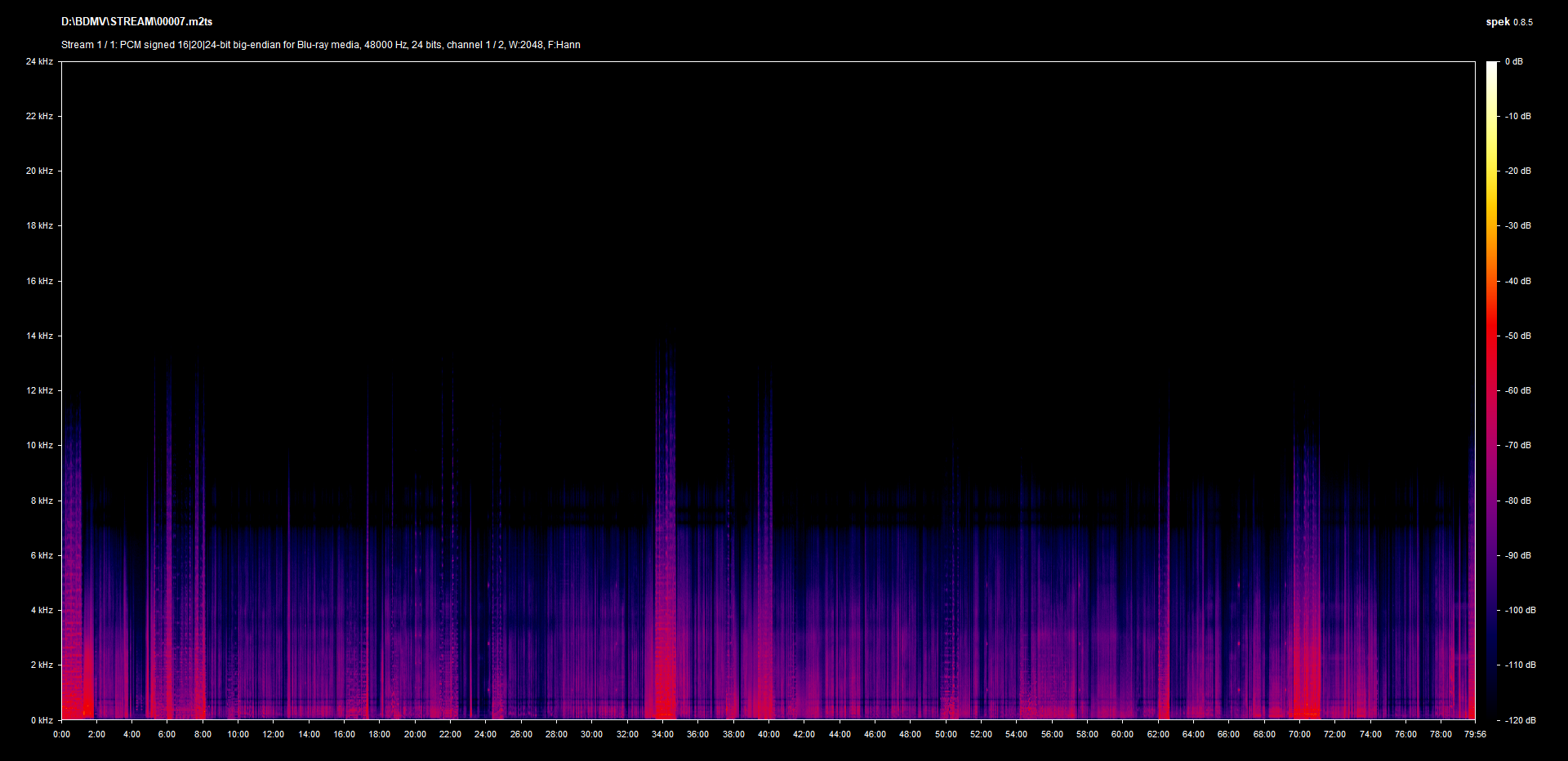
Task: Click the spek 0.8.5 version label
Action: (x=1508, y=22)
